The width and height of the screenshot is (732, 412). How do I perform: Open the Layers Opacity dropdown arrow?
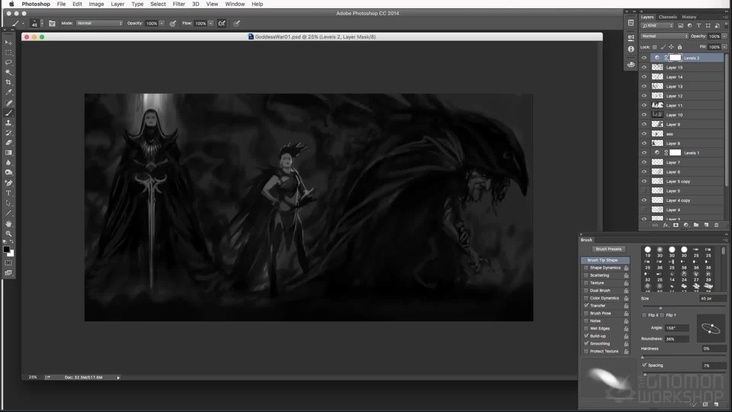724,36
